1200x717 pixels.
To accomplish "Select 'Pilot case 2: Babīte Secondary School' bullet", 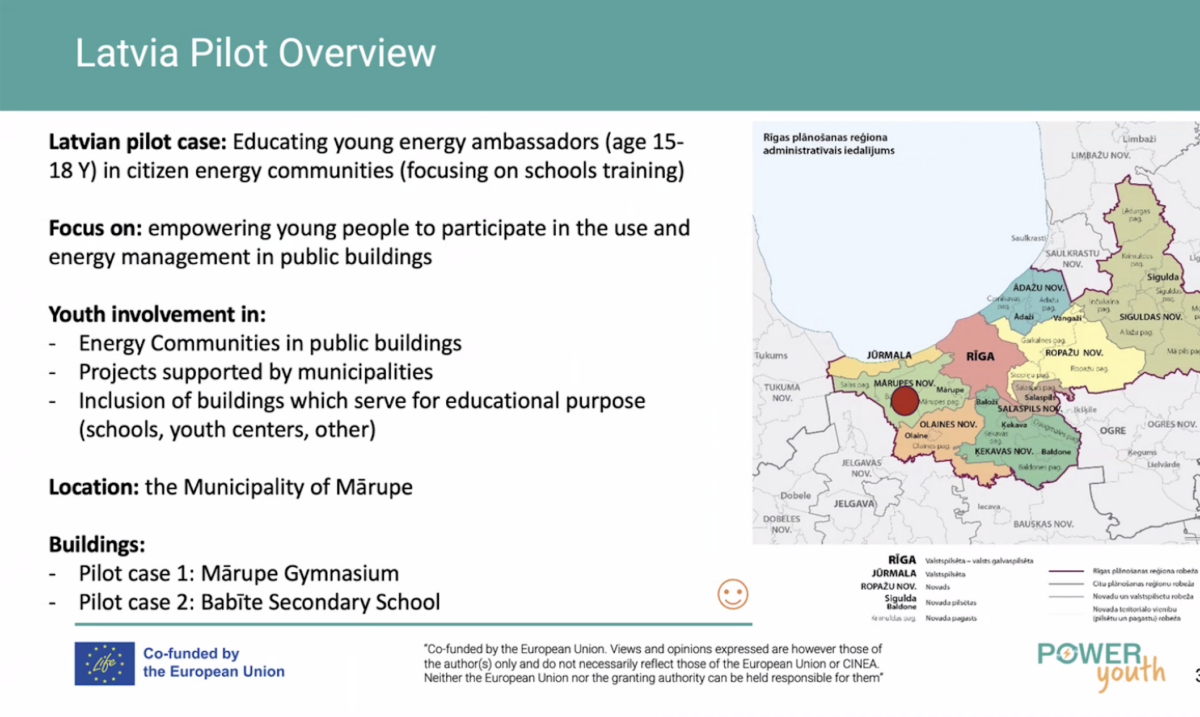I will point(258,602).
